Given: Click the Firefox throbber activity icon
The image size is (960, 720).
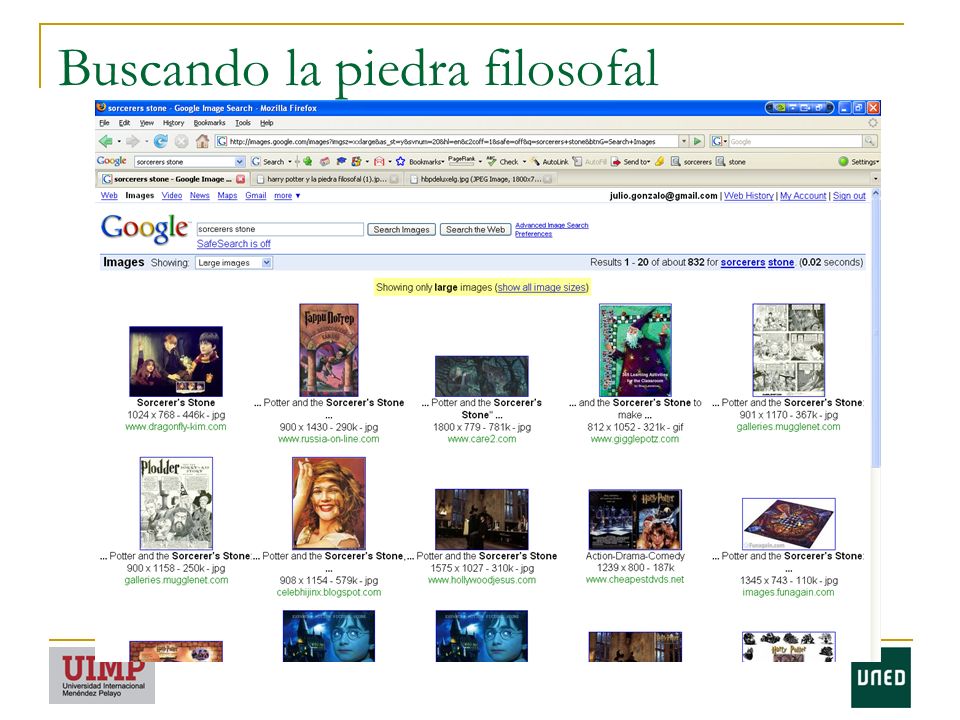Looking at the screenshot, I should click(x=872, y=122).
